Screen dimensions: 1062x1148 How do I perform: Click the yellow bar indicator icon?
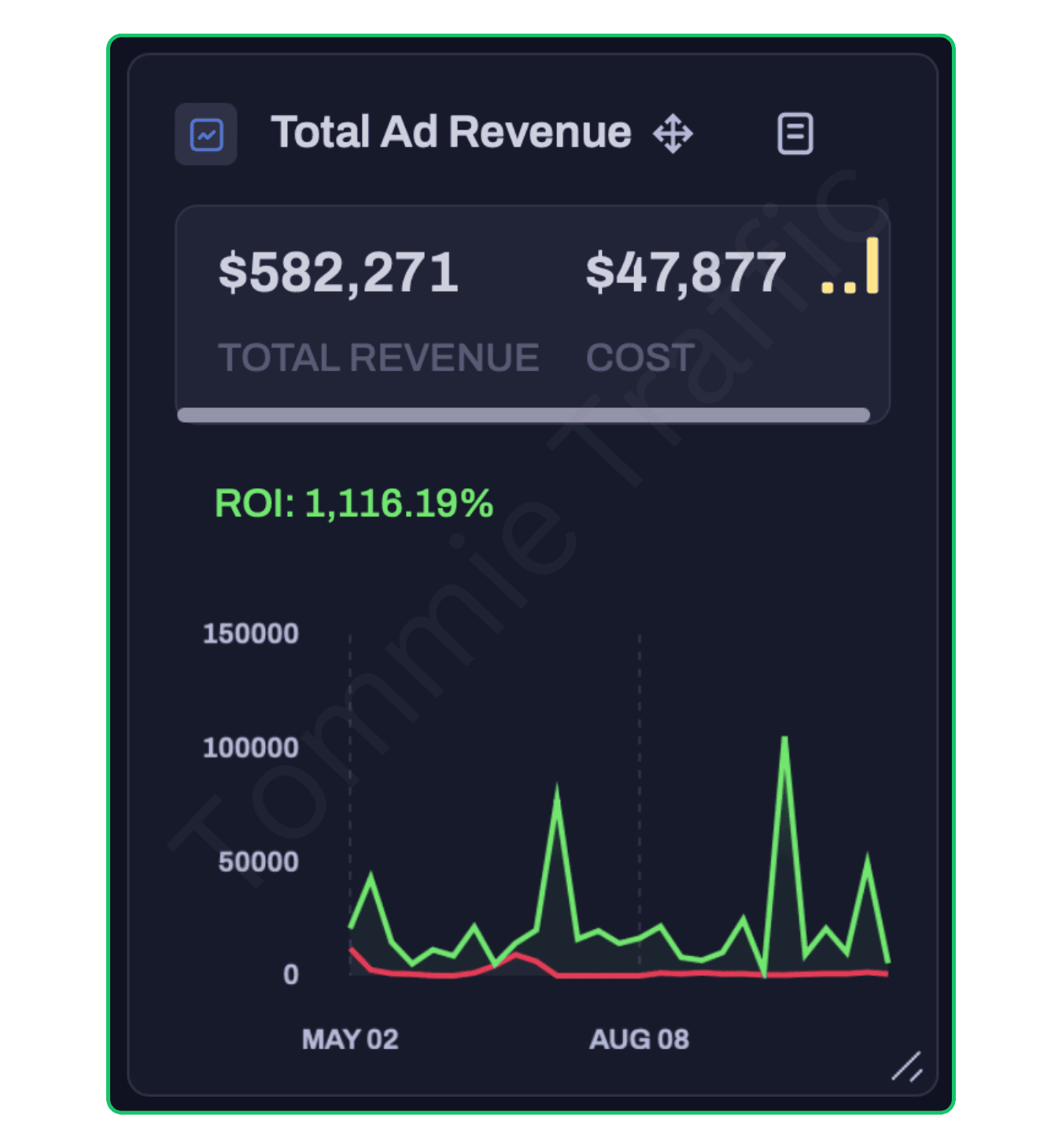(850, 268)
